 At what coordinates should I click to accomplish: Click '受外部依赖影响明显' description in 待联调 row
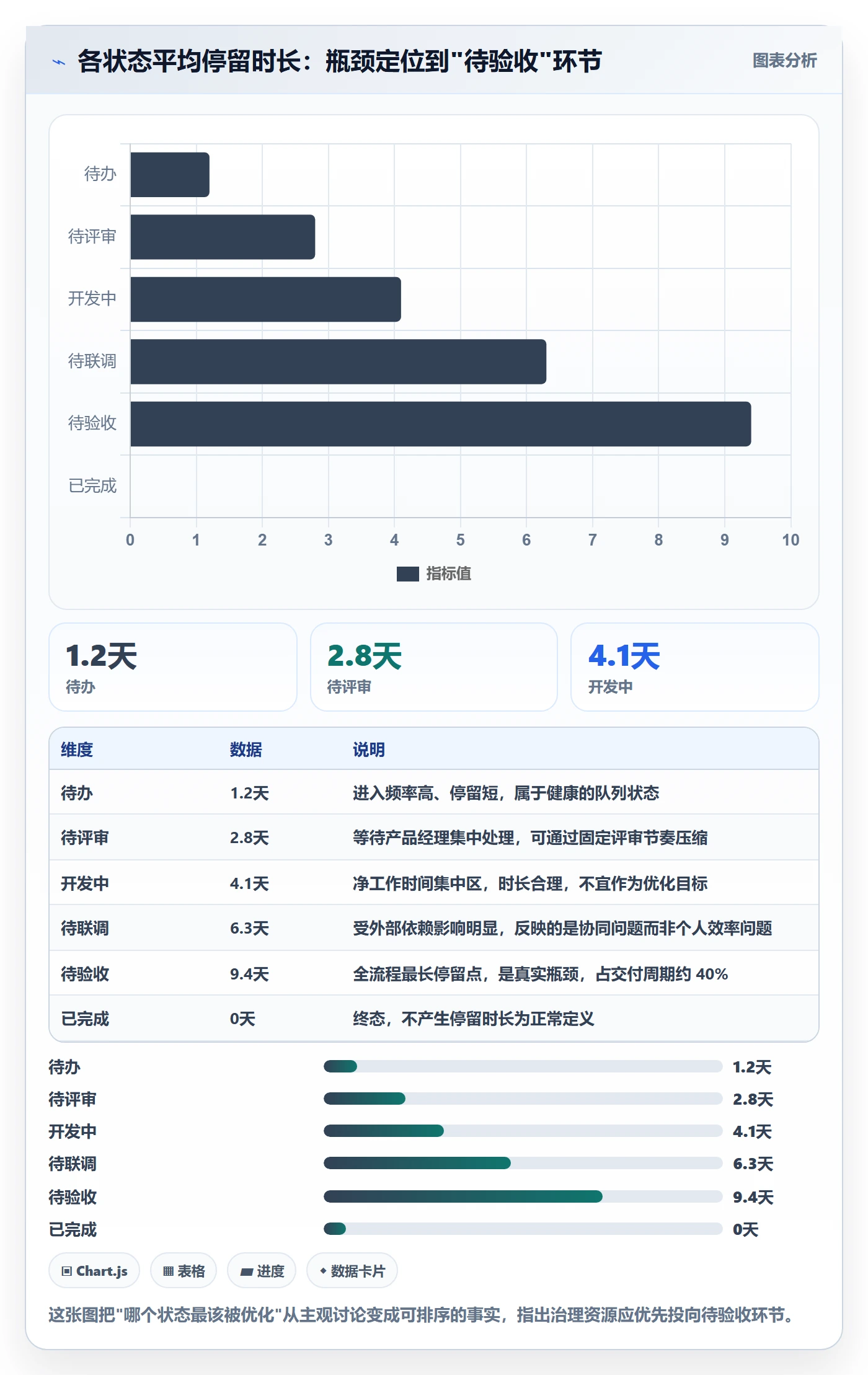tap(562, 928)
